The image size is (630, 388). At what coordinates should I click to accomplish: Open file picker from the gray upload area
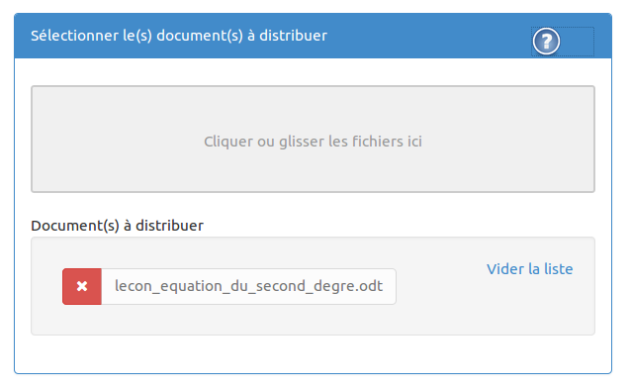coord(313,139)
